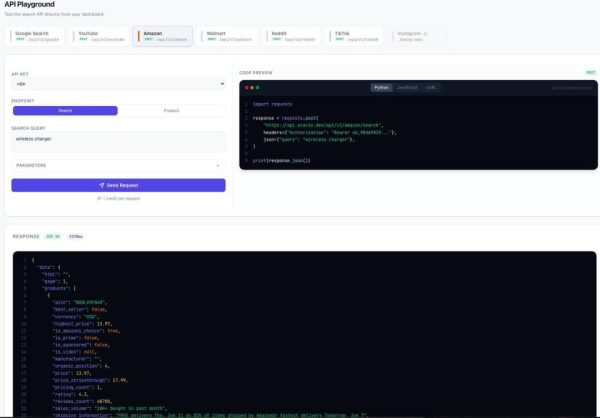Viewport: 600px width, 418px height.
Task: Show the Python code preview
Action: [381, 88]
